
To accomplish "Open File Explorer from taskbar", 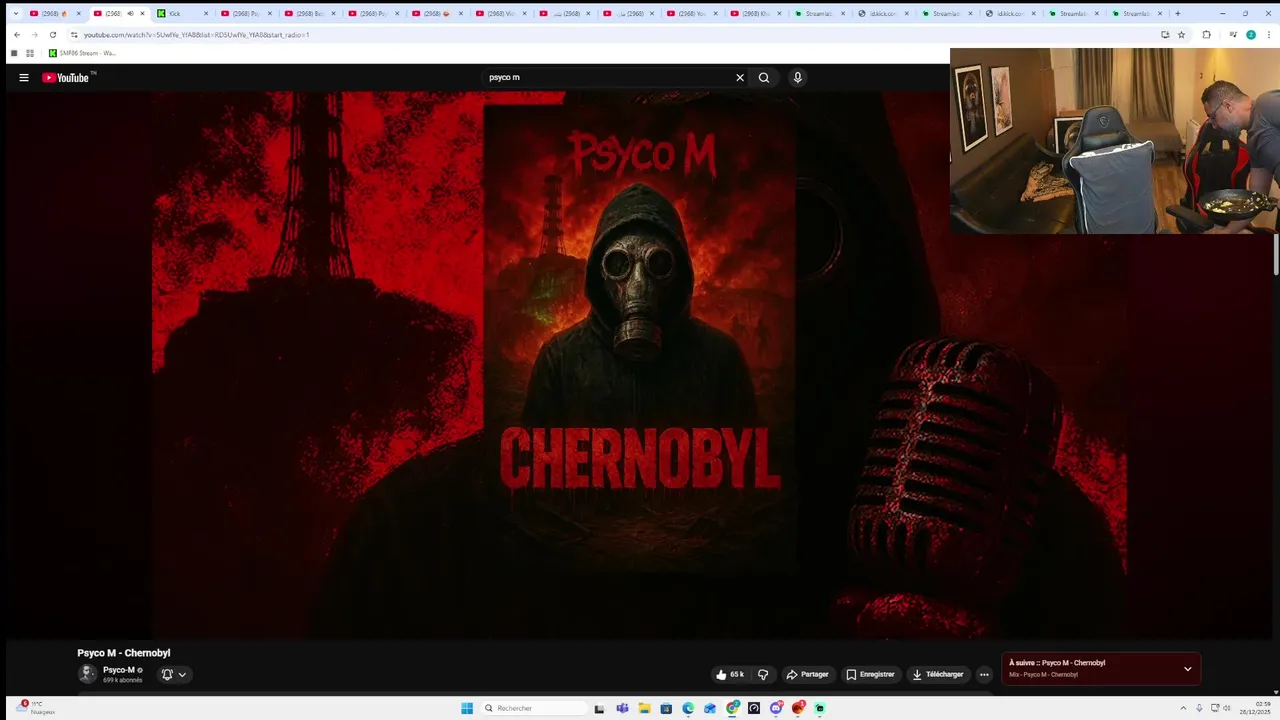I will (645, 708).
